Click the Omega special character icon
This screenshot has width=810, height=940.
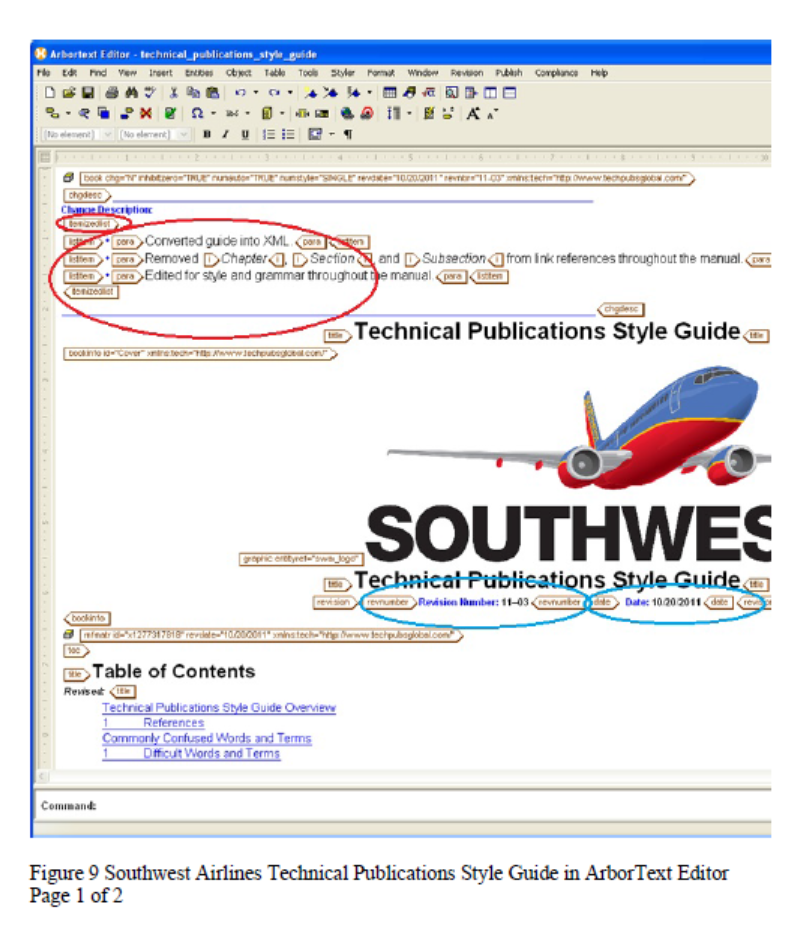point(197,113)
